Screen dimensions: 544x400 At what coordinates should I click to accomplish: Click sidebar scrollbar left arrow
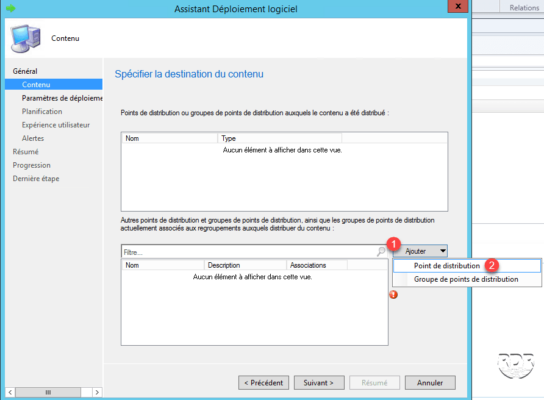(x=10, y=392)
